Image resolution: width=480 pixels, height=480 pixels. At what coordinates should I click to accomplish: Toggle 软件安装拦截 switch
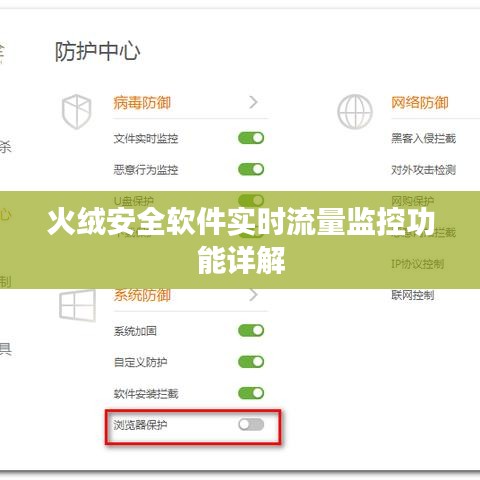click(251, 393)
